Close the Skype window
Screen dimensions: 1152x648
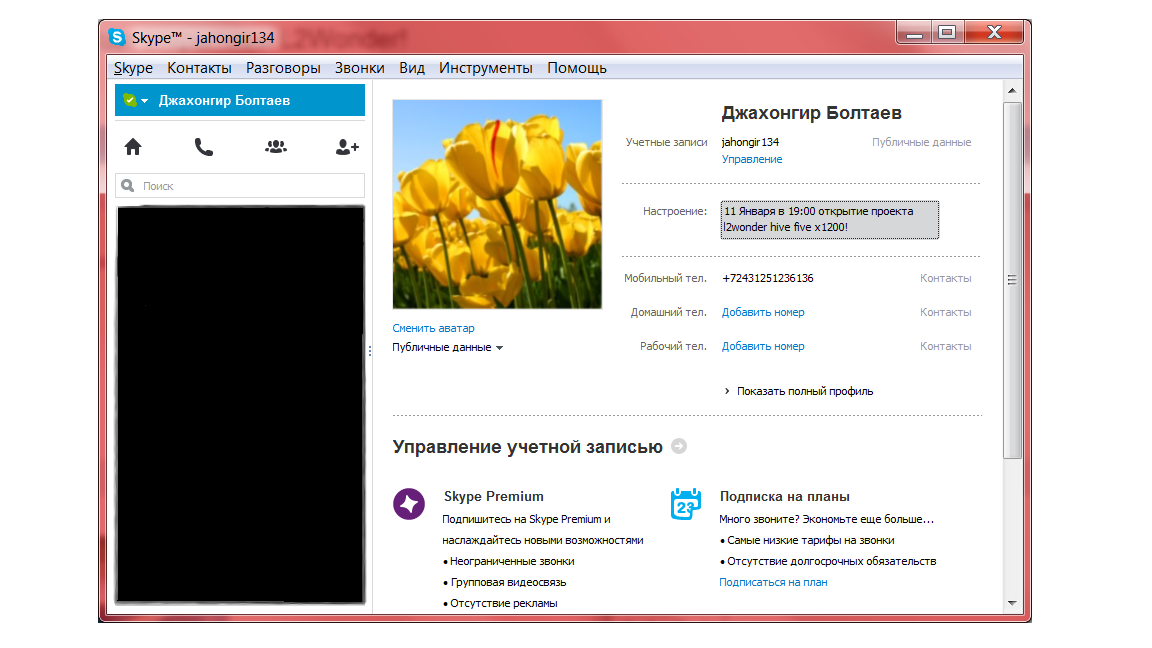[x=994, y=33]
